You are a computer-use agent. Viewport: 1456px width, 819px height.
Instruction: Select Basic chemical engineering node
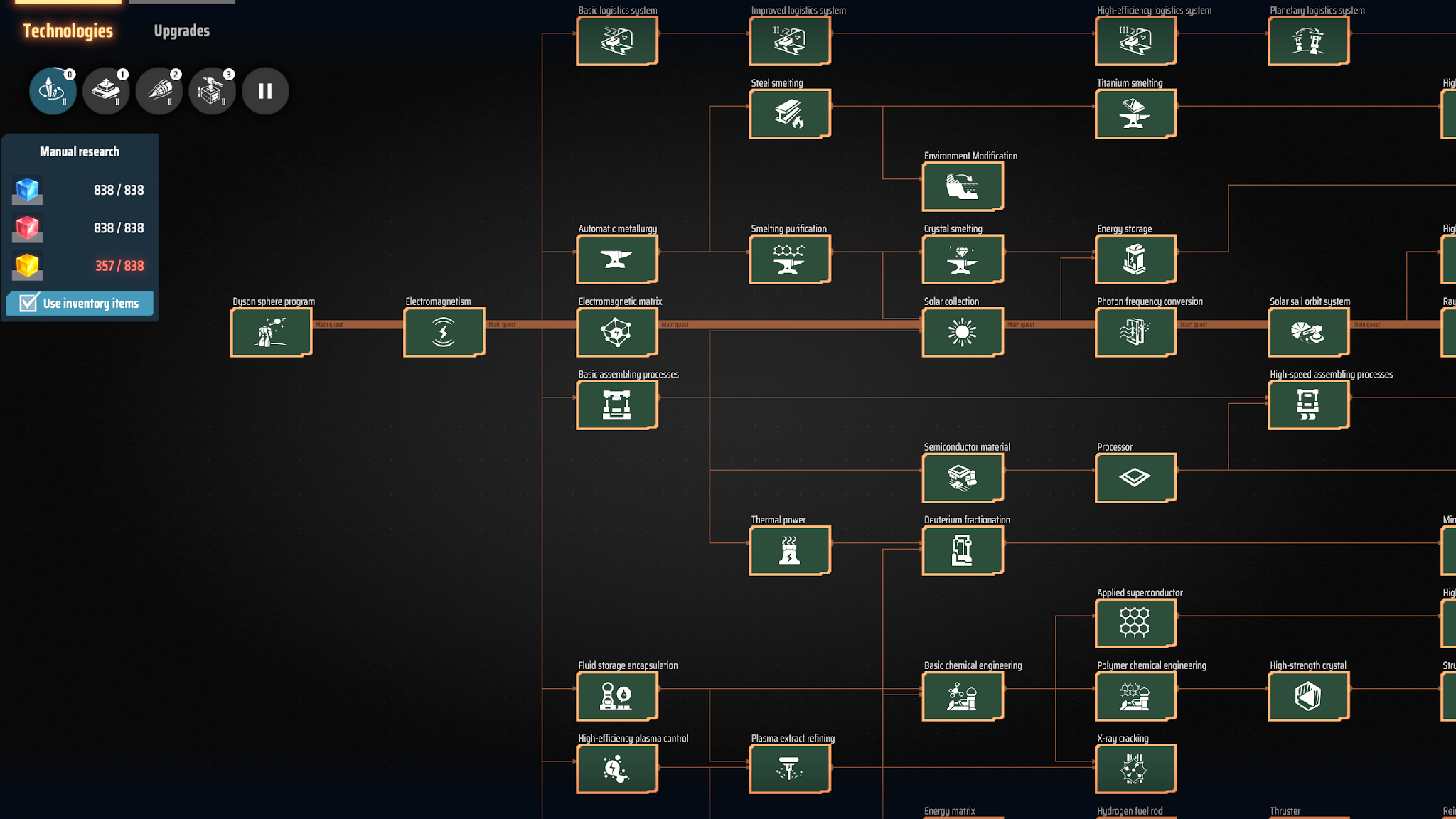coord(963,696)
